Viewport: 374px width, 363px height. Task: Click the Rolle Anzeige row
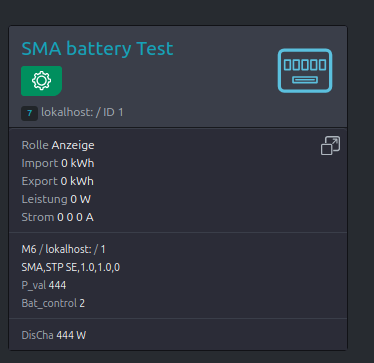[58, 145]
